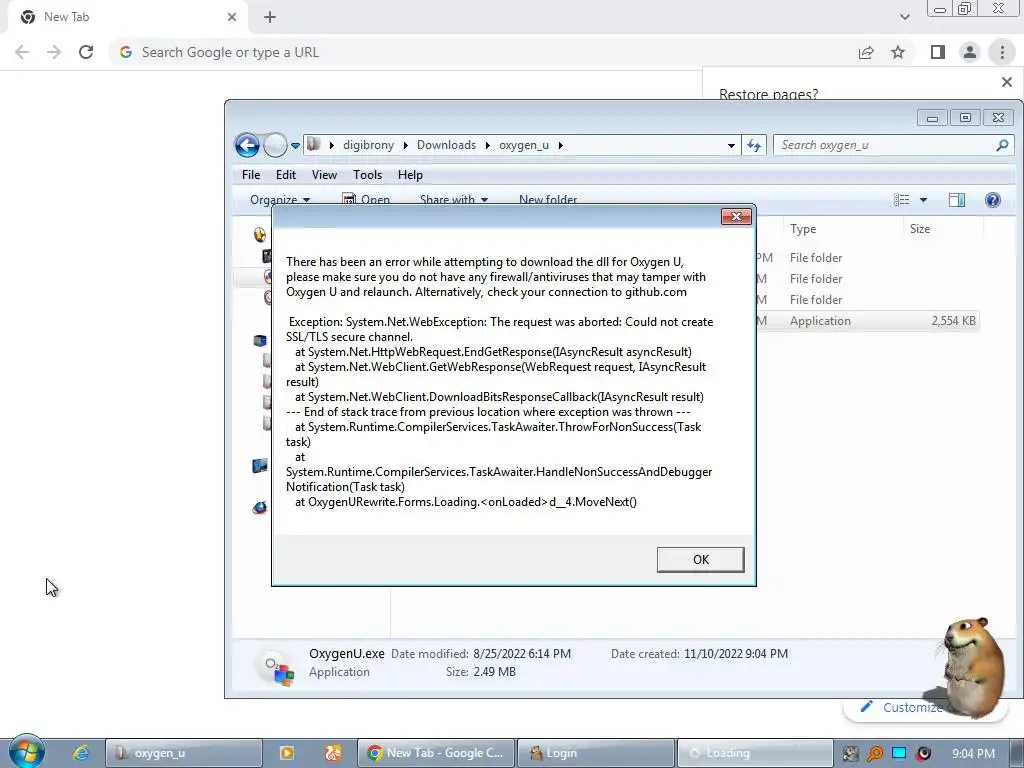Screen dimensions: 1024x768
Task: Toggle the Explorer preview pane
Action: click(x=957, y=200)
